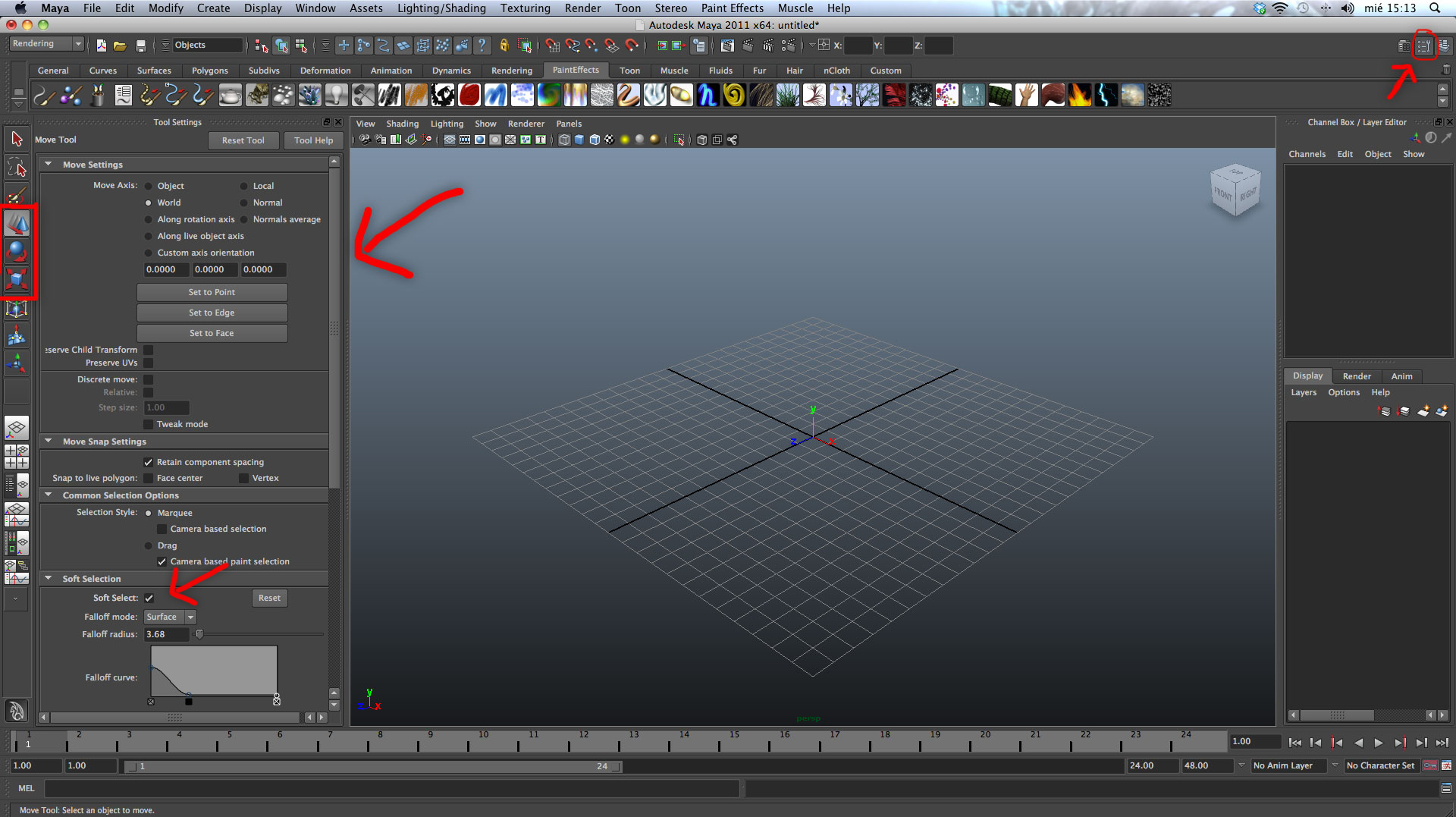Viewport: 1456px width, 817px height.
Task: Create a new scene from status line
Action: [101, 46]
